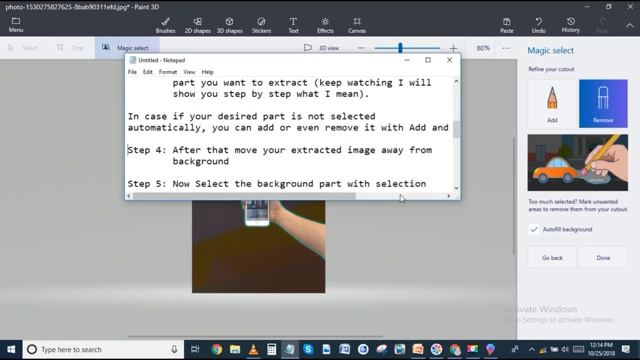The image size is (640, 360).
Task: Click Notepad vertical scrollbar up arrow
Action: tap(456, 82)
